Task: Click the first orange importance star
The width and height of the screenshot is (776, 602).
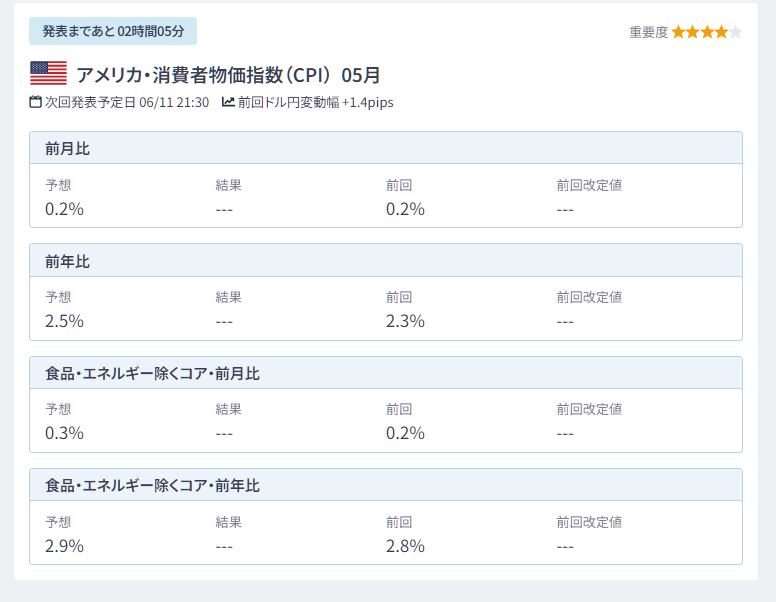Action: click(679, 32)
